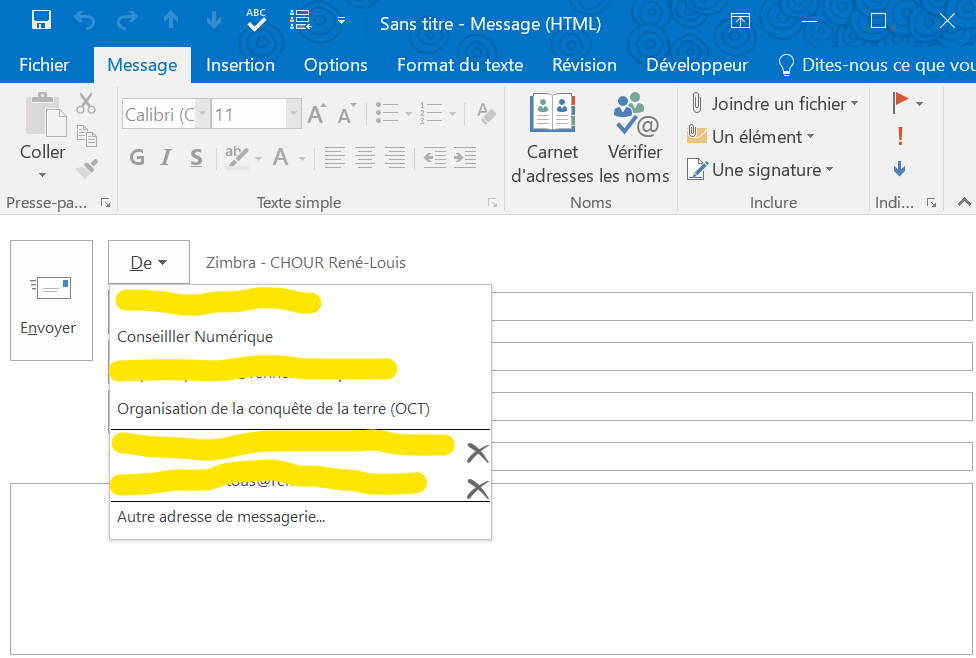
Task: Click the clear formatting eraser icon
Action: 486,114
